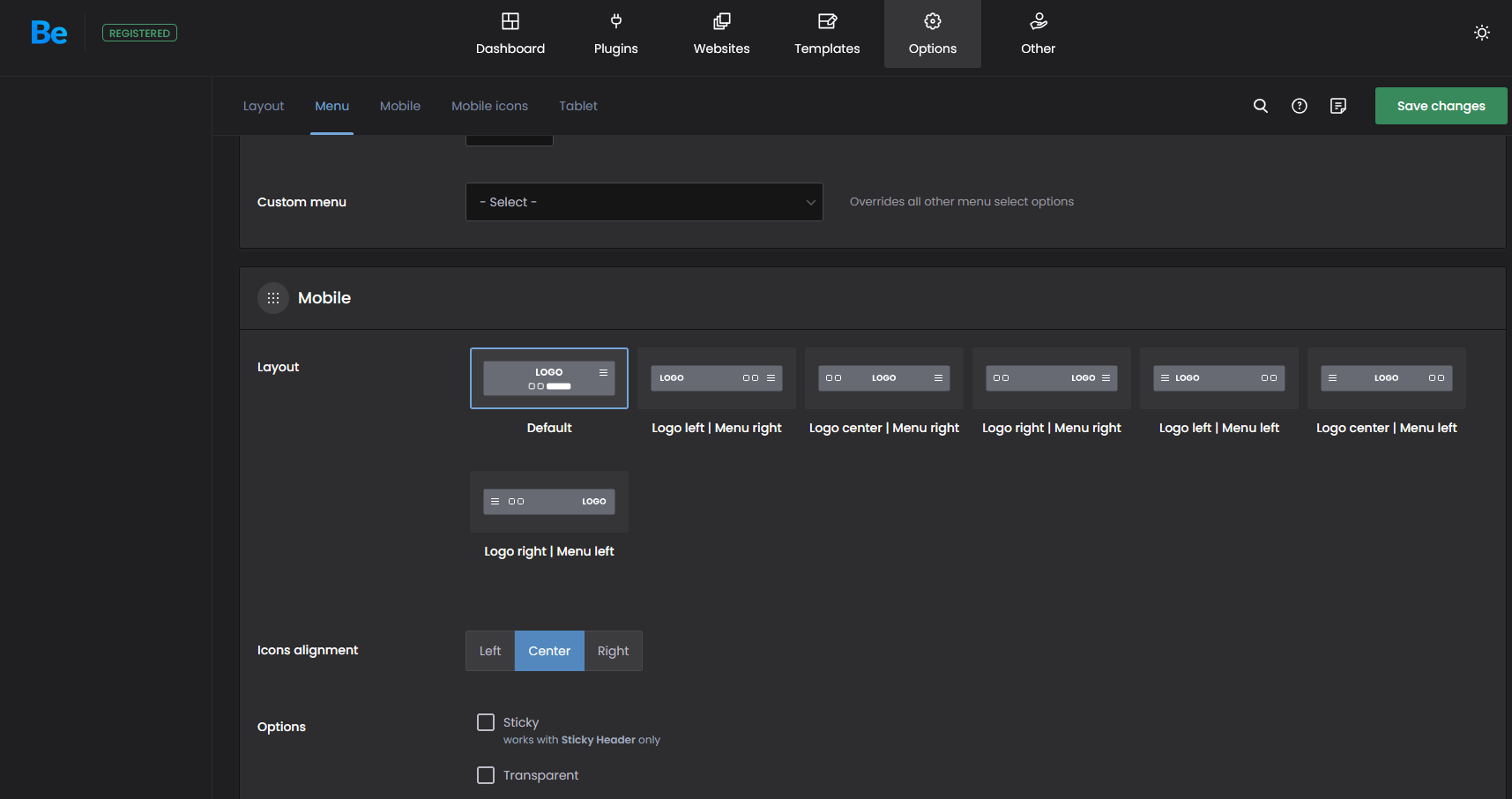Image resolution: width=1512 pixels, height=799 pixels.
Task: Select the Options gear section
Action: 933,34
